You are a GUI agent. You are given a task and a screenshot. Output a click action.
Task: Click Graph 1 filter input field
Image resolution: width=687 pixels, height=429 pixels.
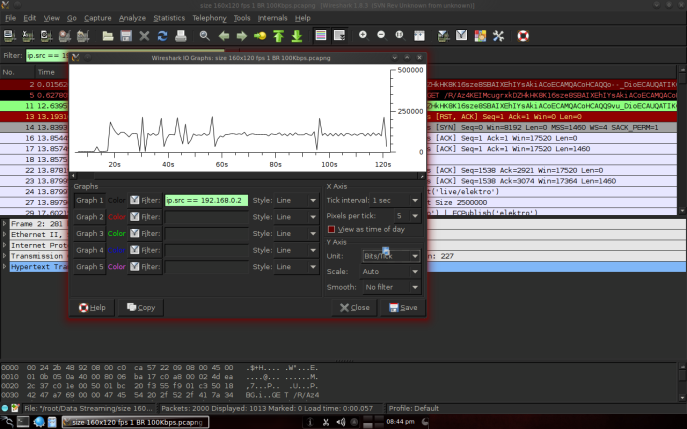(206, 200)
